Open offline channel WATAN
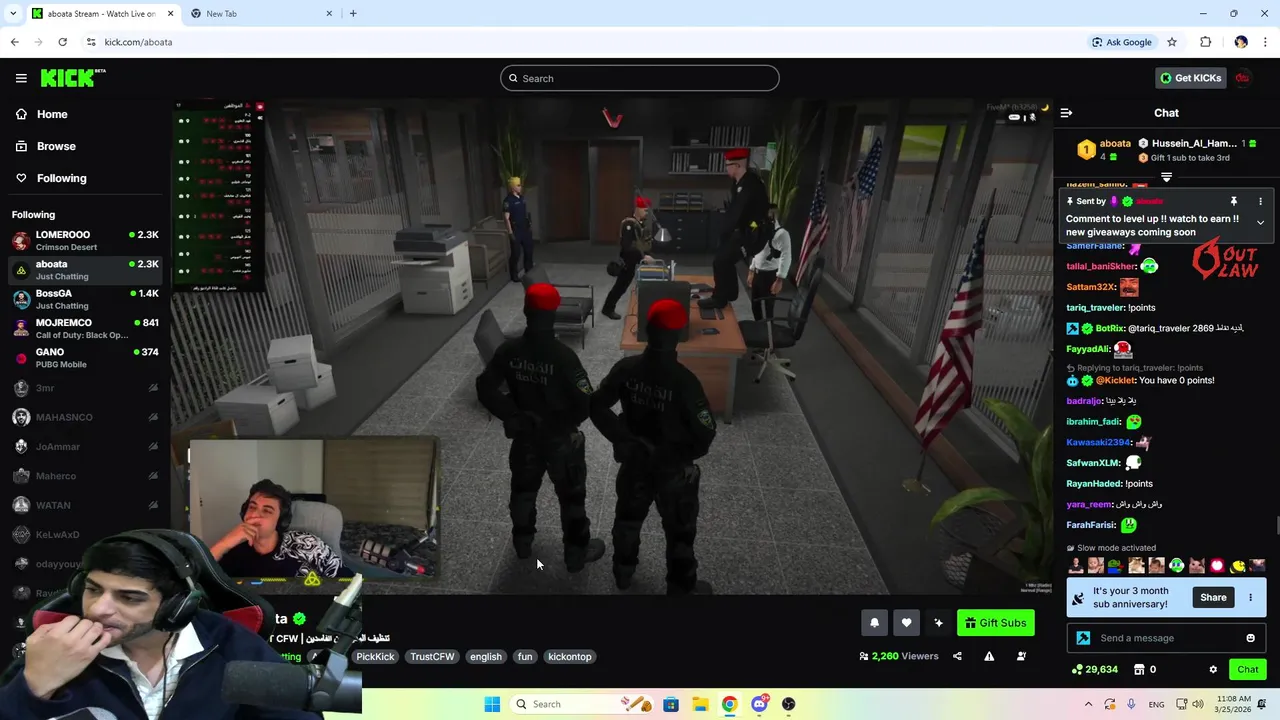Screen dimensions: 1280x720 coord(85,505)
